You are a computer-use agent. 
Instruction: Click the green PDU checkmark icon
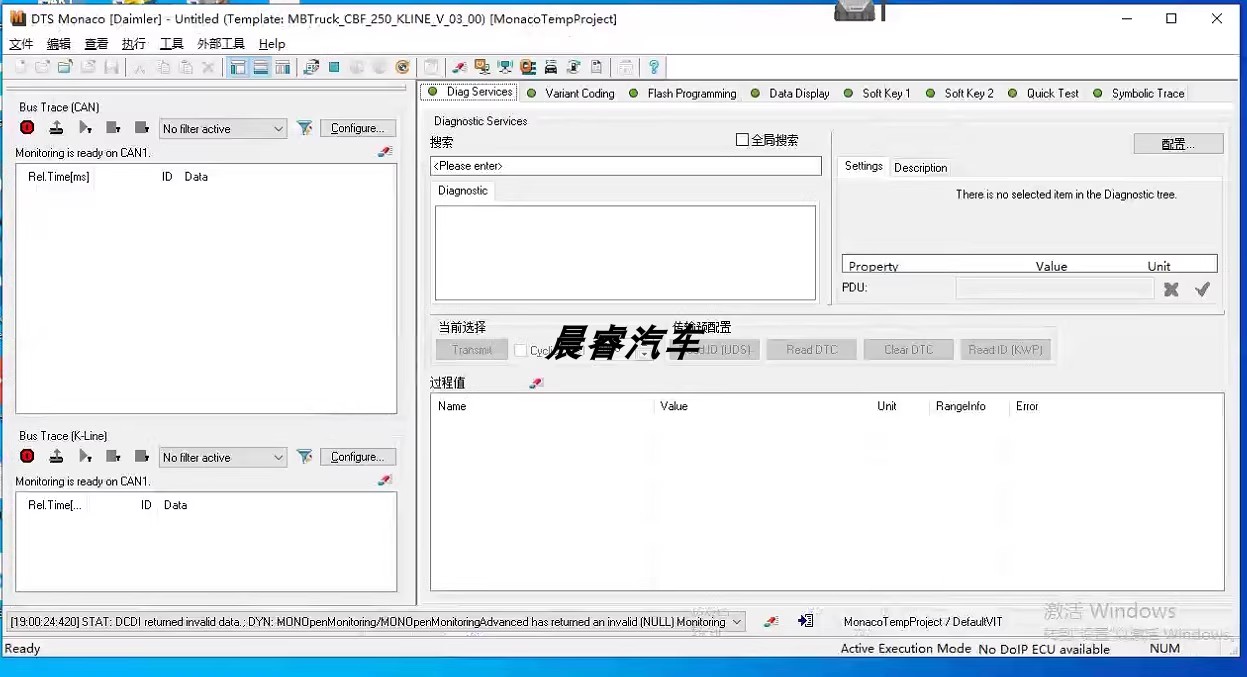[1202, 289]
